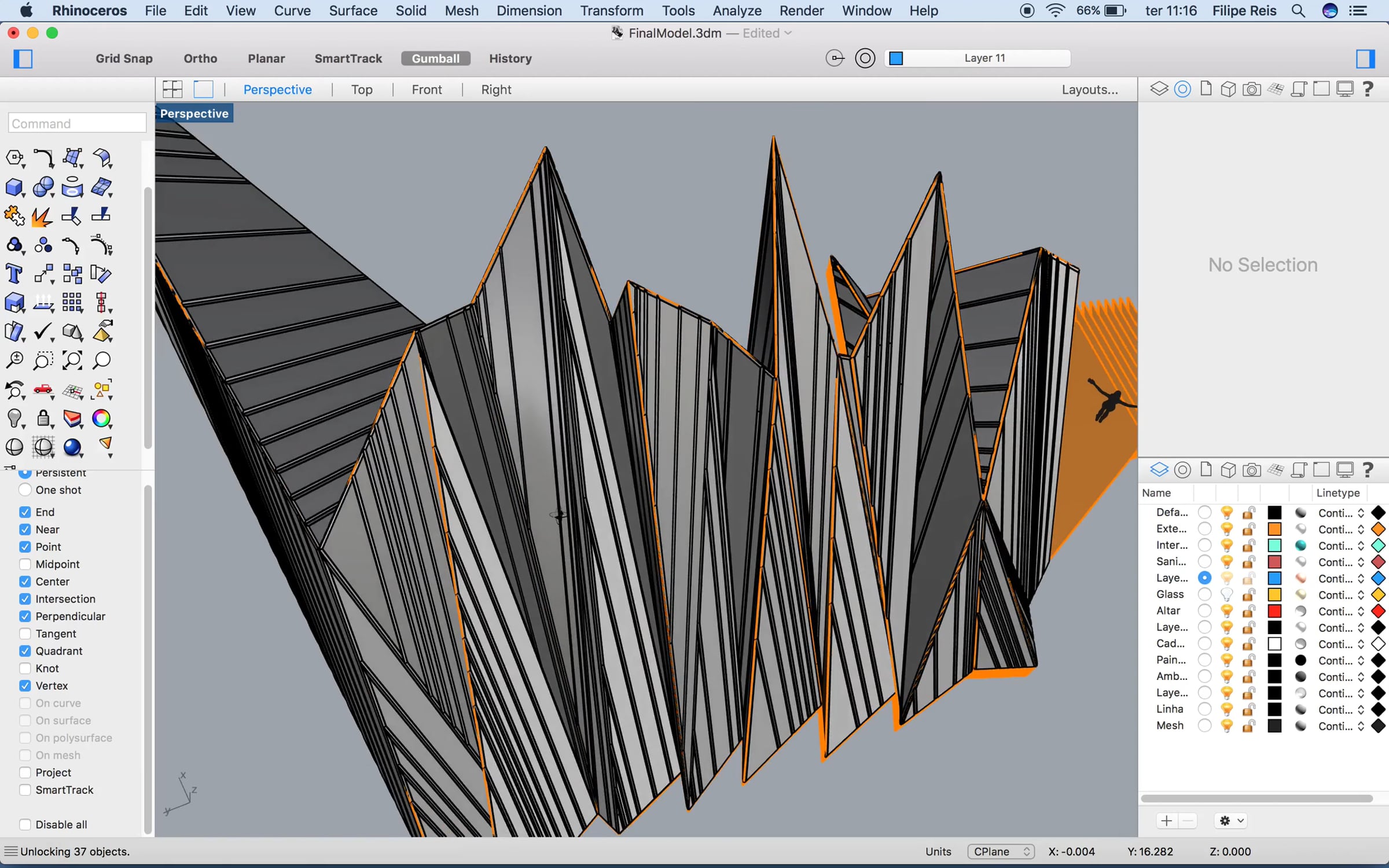This screenshot has height=868, width=1389.
Task: Select the Box solid creation tool
Action: click(x=14, y=187)
